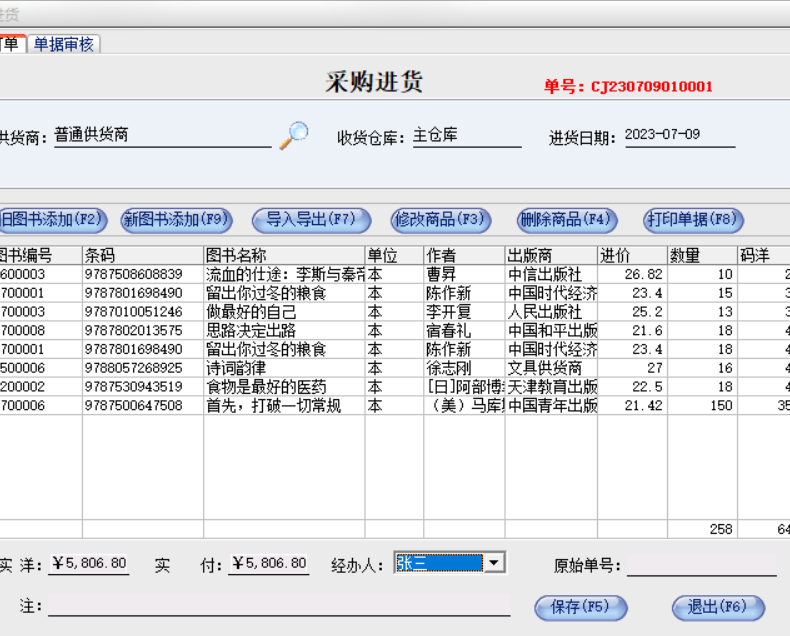Switch to the 单据审核 tab
Image resolution: width=790 pixels, height=636 pixels.
pos(63,44)
